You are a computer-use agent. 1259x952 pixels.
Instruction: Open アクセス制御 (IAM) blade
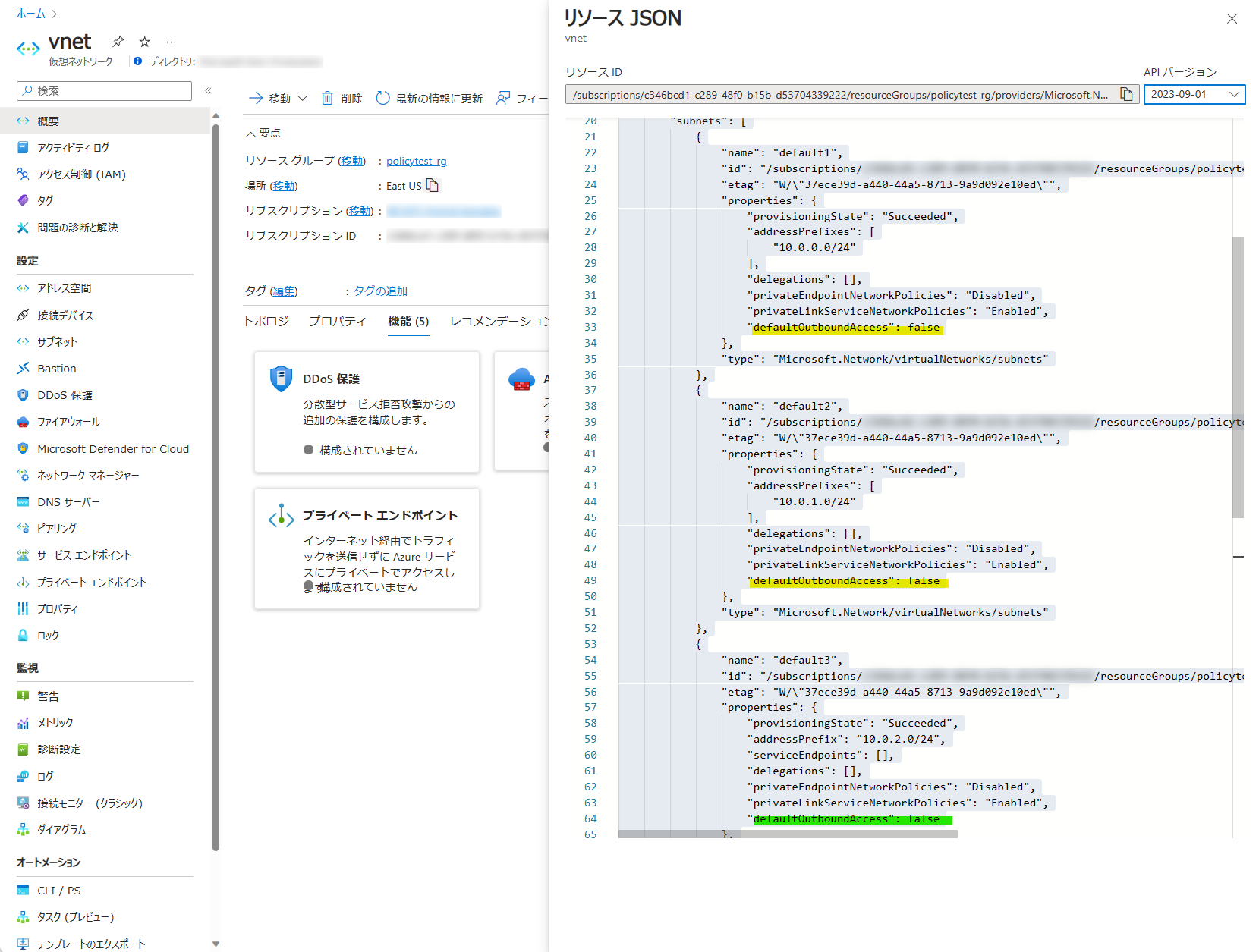coord(81,174)
